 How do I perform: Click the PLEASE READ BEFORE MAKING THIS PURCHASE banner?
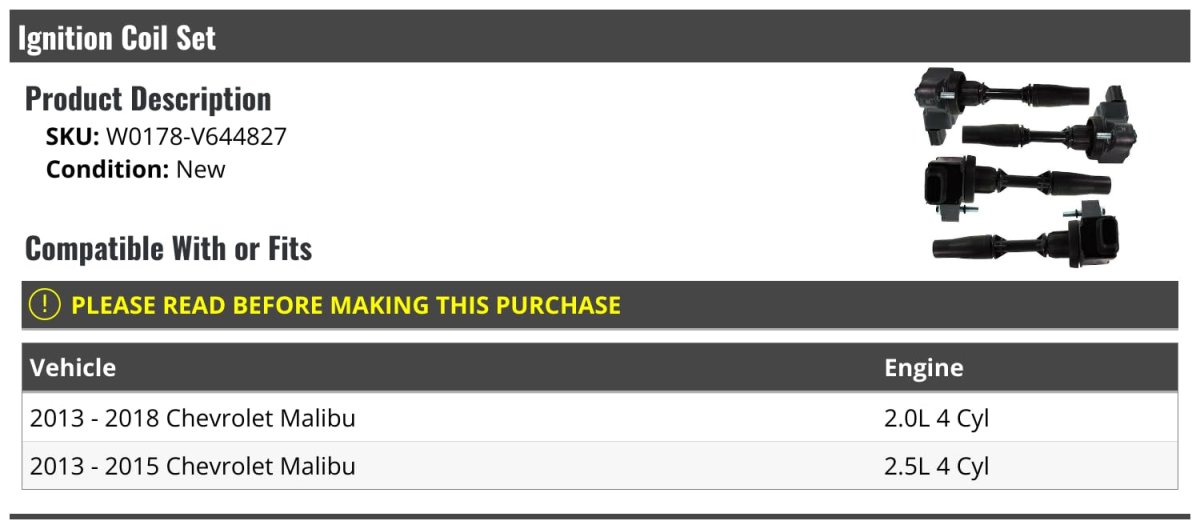click(600, 305)
